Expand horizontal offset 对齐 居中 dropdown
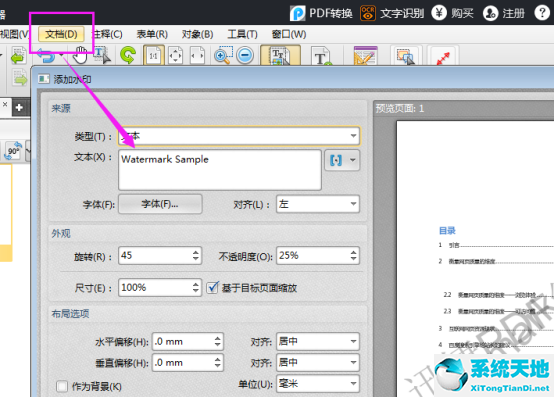The width and height of the screenshot is (554, 397). tap(318, 342)
